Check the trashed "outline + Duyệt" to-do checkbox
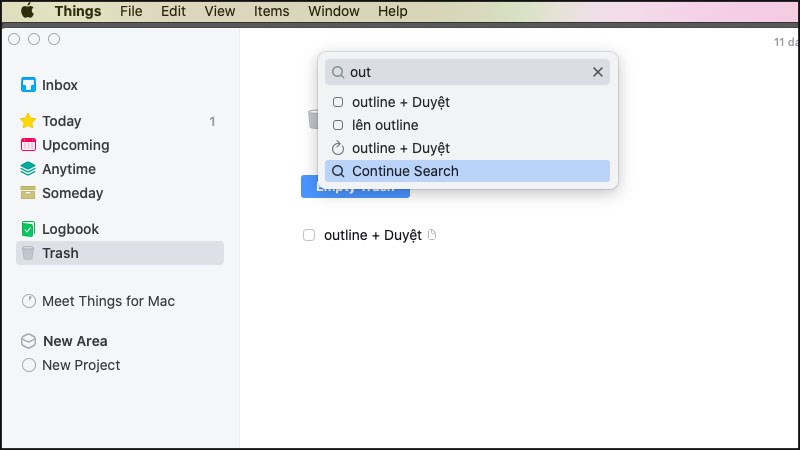Image resolution: width=800 pixels, height=450 pixels. [309, 235]
